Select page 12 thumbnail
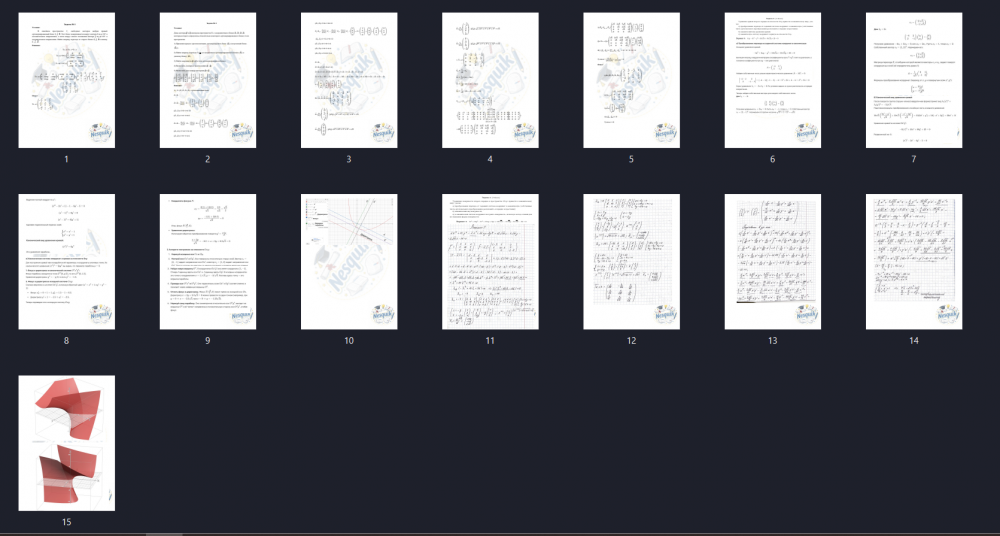Screen dimensions: 1000x536 pos(631,262)
